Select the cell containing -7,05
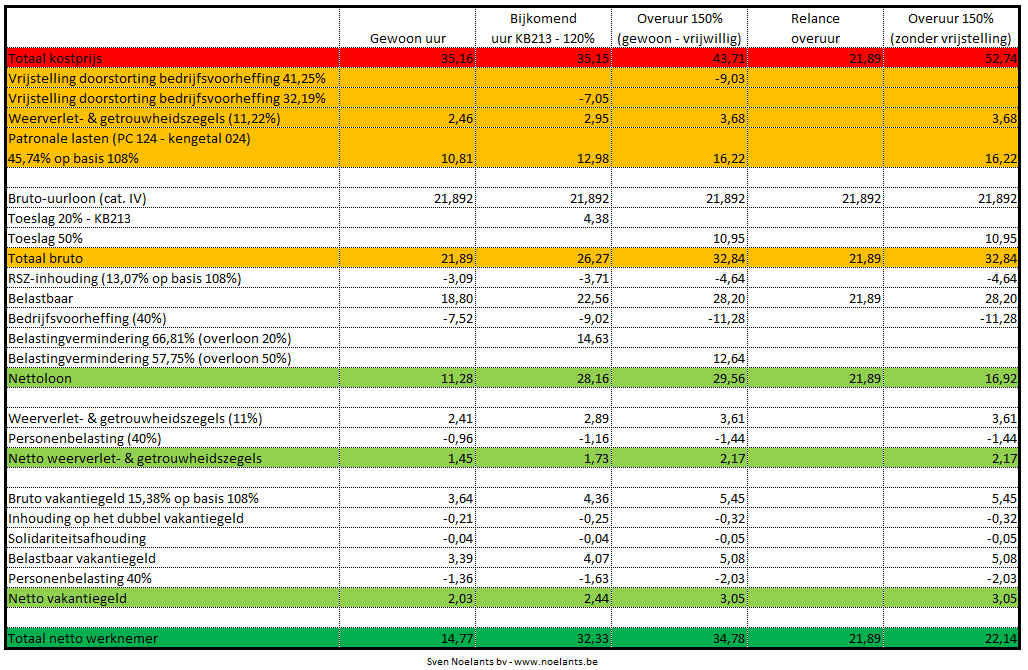The height and width of the screenshot is (670, 1028). (x=593, y=98)
